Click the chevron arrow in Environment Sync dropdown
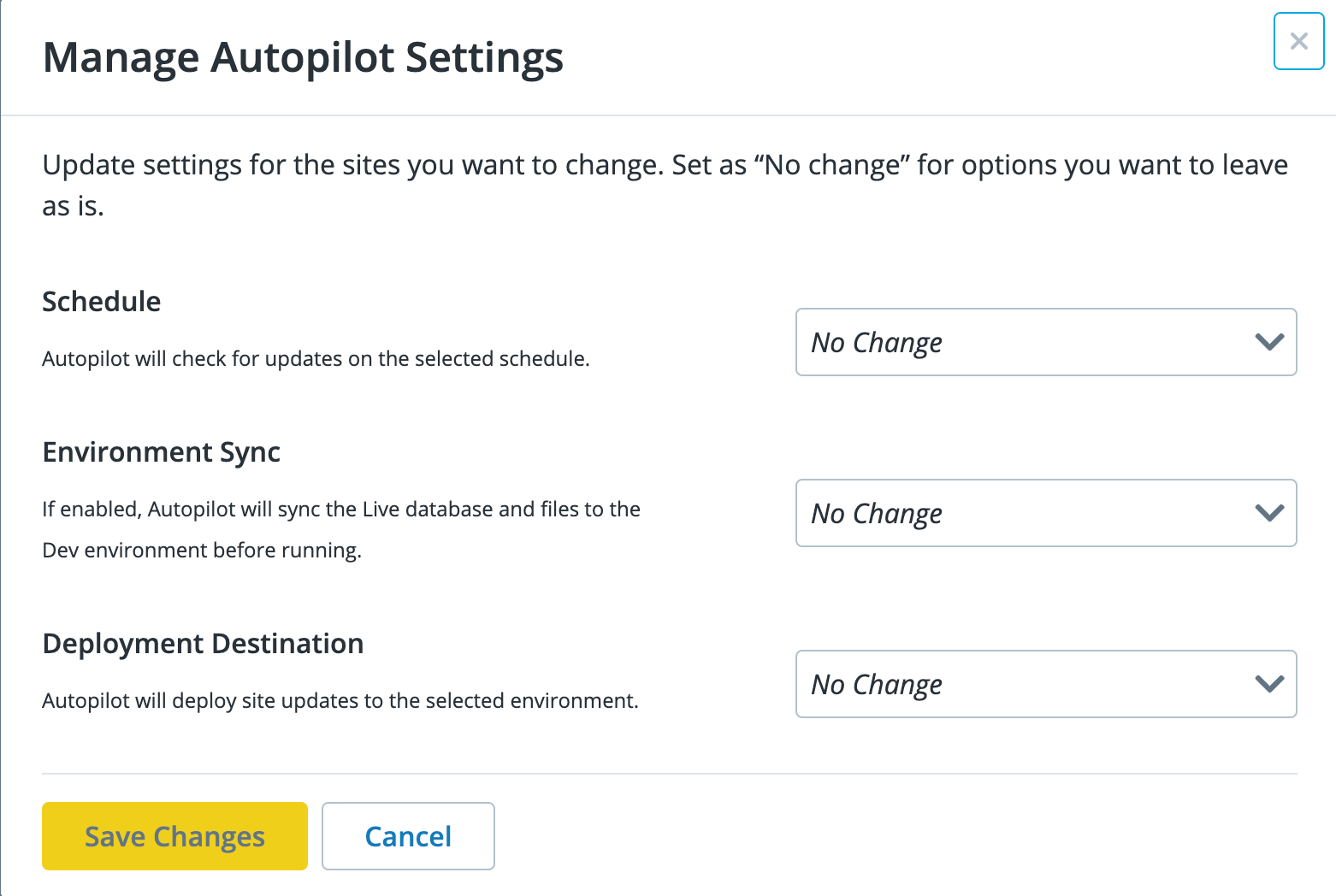The width and height of the screenshot is (1336, 896). point(1269,513)
